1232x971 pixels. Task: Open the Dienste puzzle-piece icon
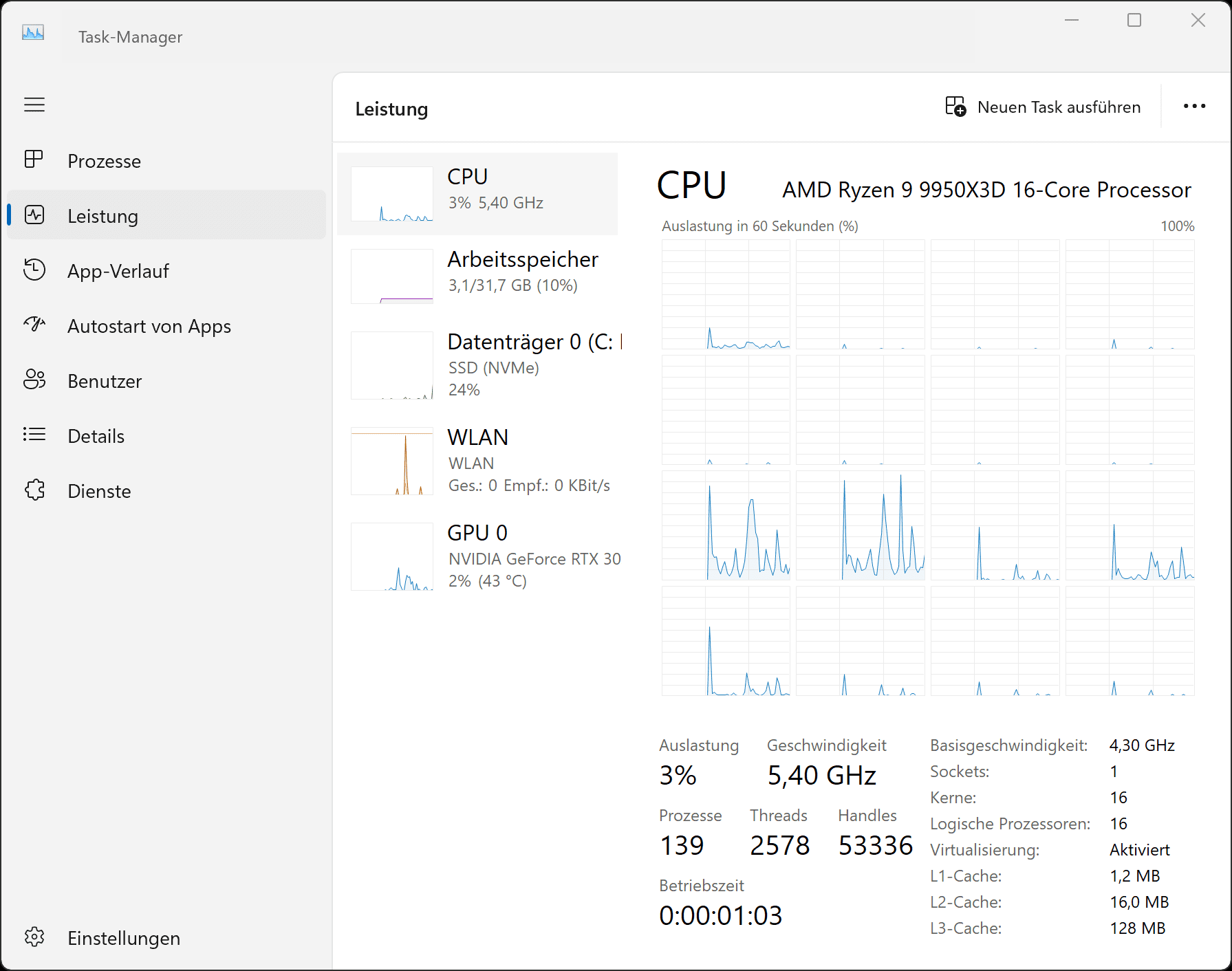[x=34, y=490]
